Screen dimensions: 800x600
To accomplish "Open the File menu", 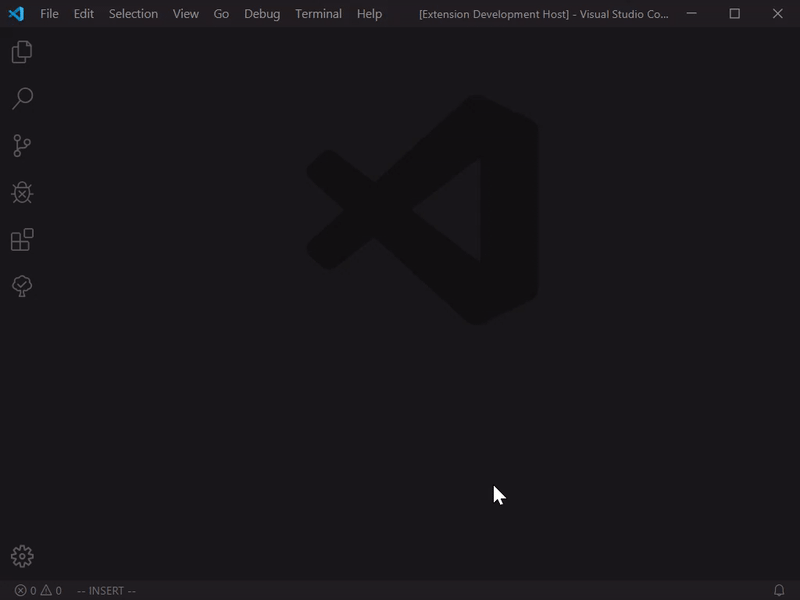I will [x=50, y=14].
